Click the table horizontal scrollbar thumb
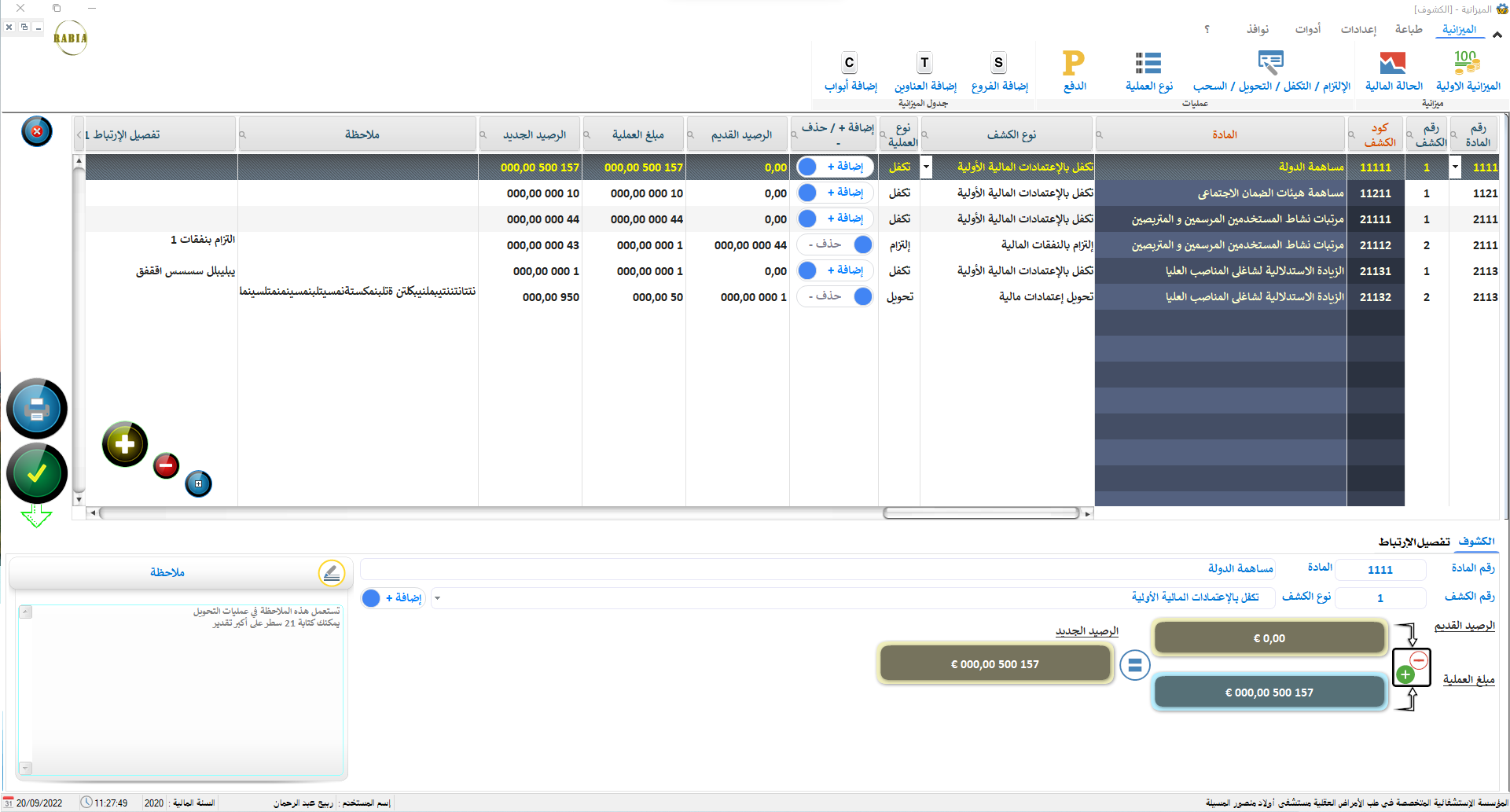 coord(981,513)
